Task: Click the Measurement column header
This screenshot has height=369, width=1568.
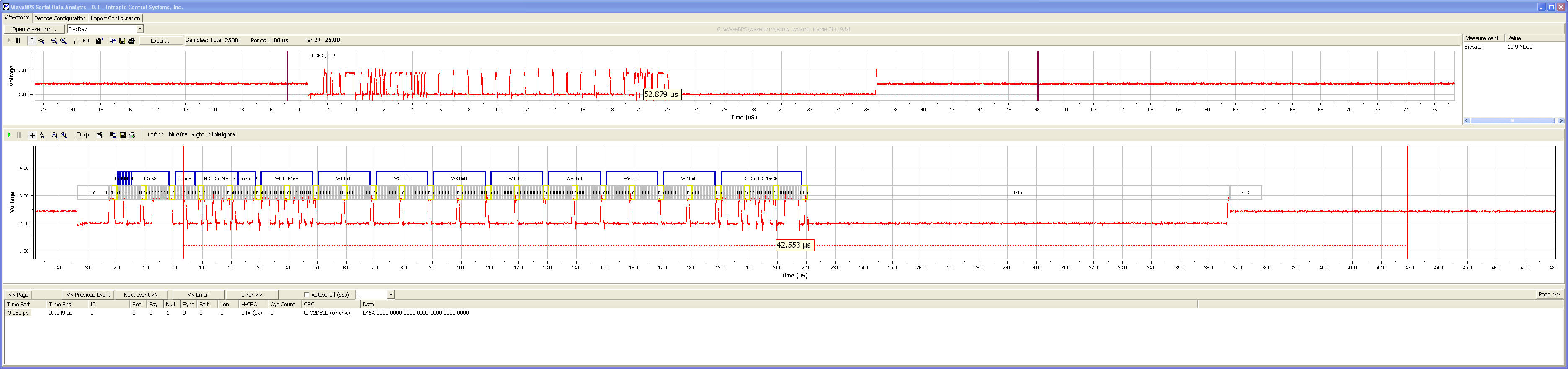Action: 1483,38
